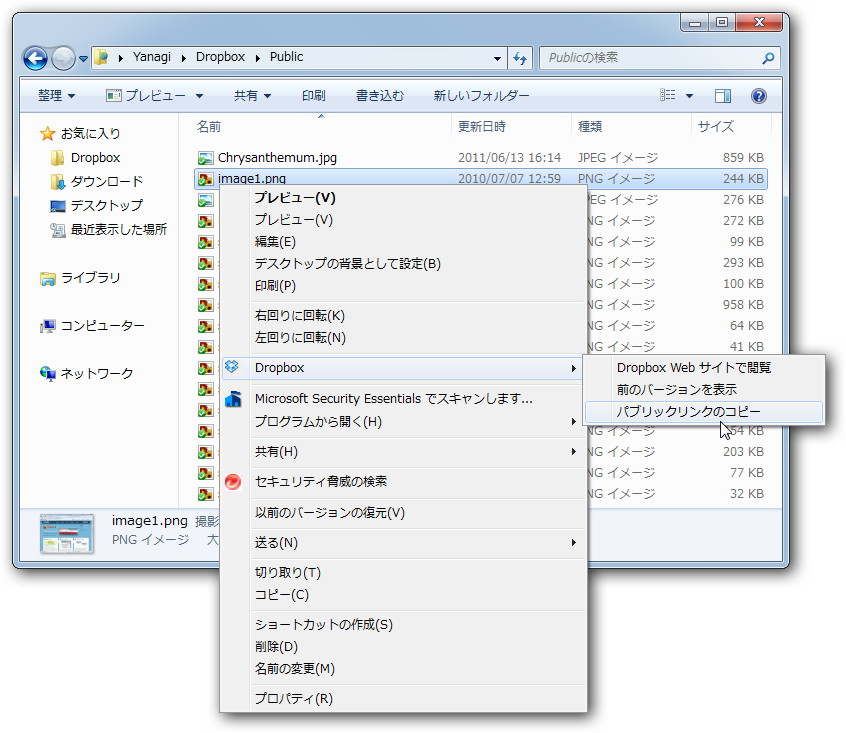Open the 整理 dropdown menu
Image resolution: width=846 pixels, height=733 pixels.
pyautogui.click(x=55, y=95)
